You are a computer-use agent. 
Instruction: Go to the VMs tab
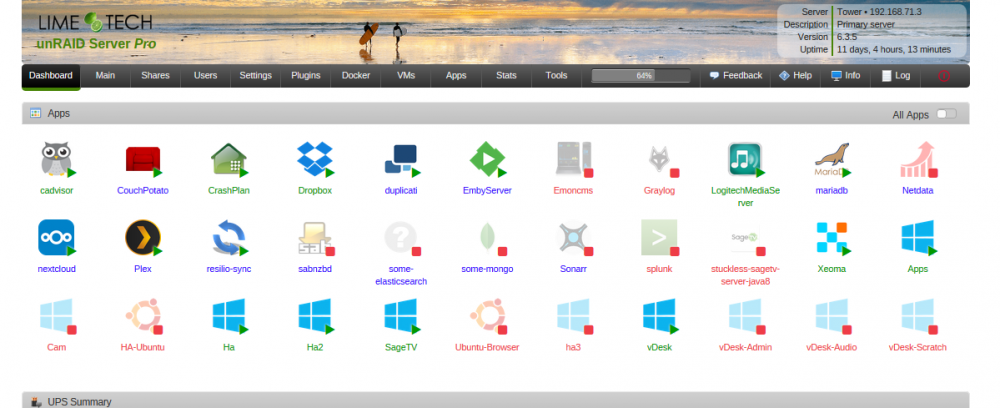pos(406,75)
